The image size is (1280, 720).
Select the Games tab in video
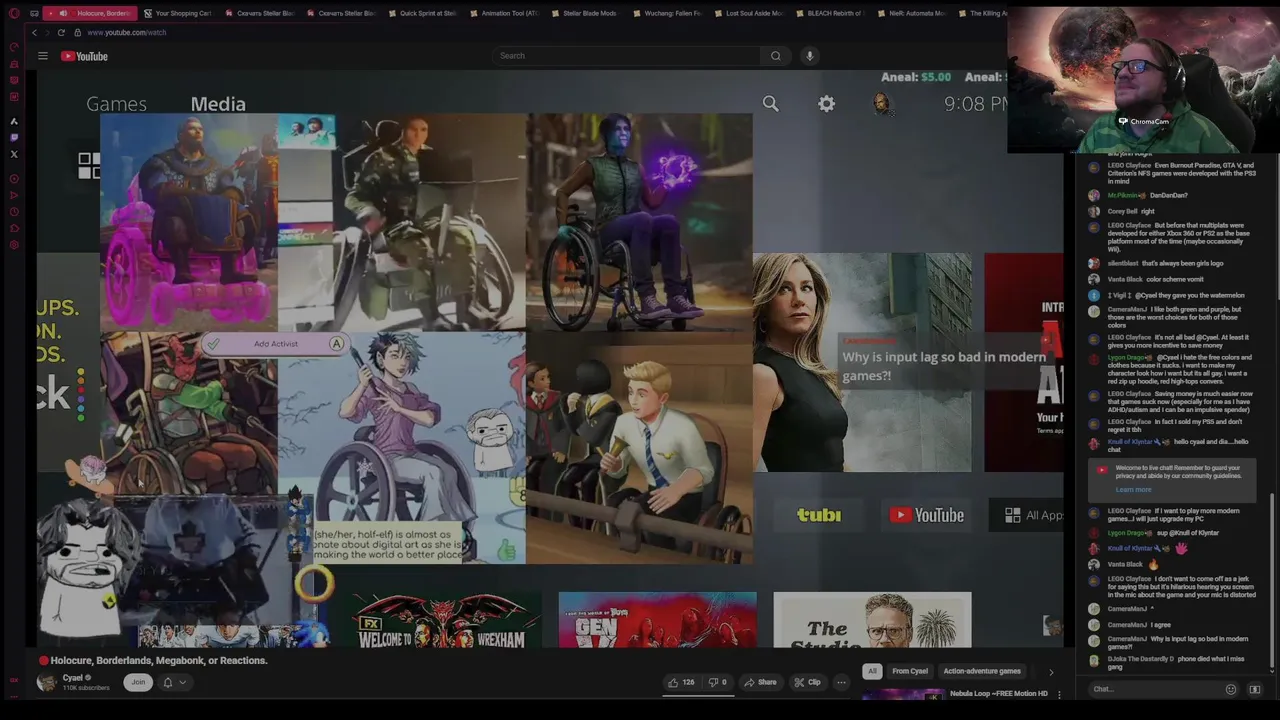pyautogui.click(x=116, y=104)
